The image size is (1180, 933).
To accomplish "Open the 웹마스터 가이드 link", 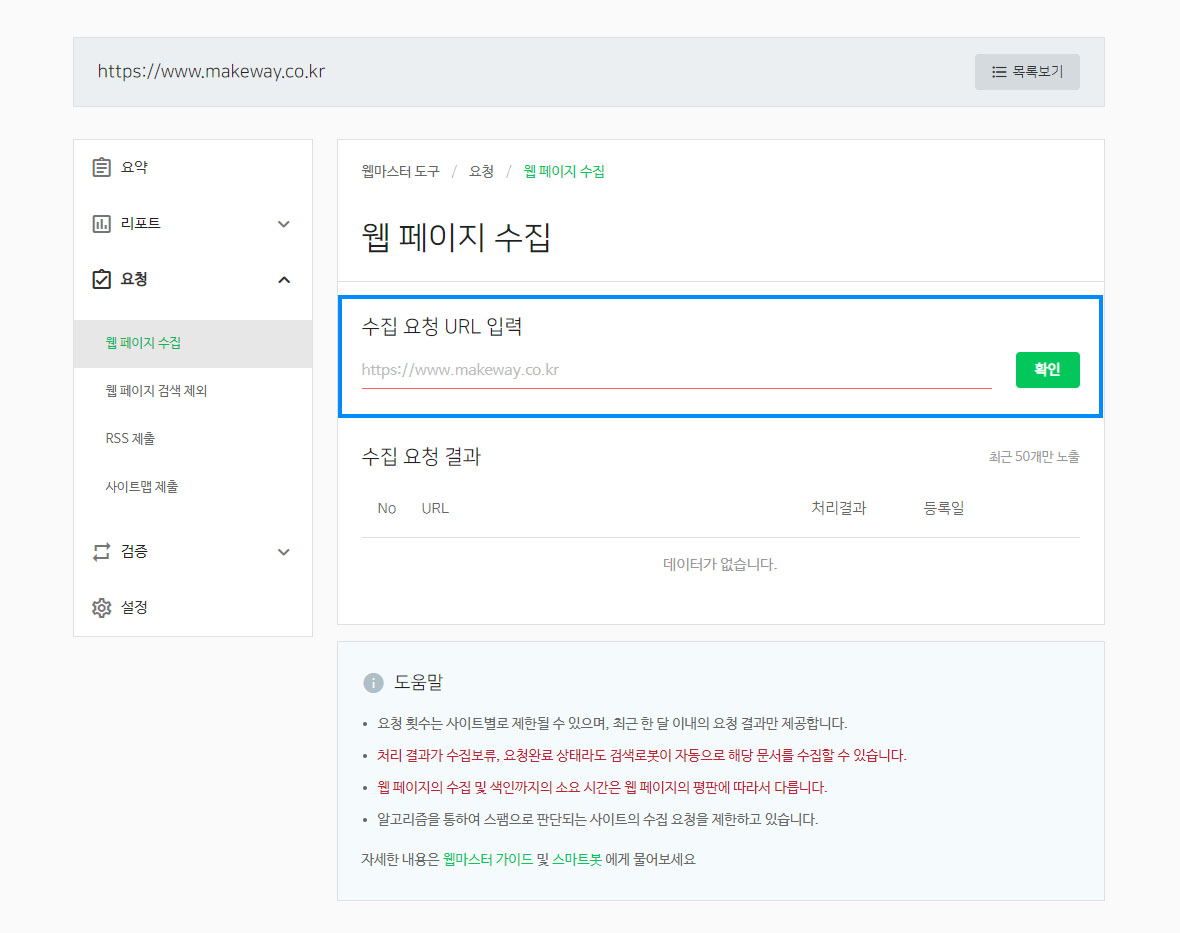I will coord(487,859).
